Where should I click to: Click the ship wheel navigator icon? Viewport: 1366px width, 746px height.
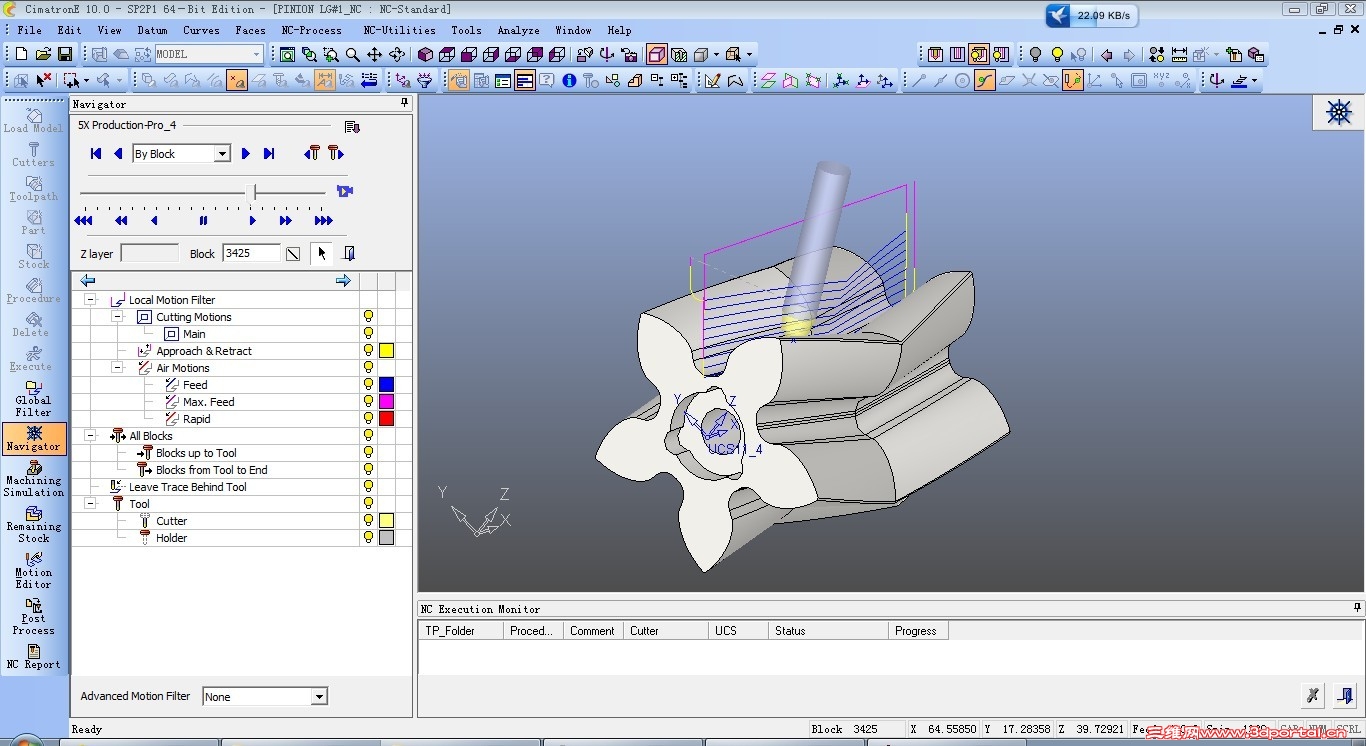click(x=1339, y=112)
